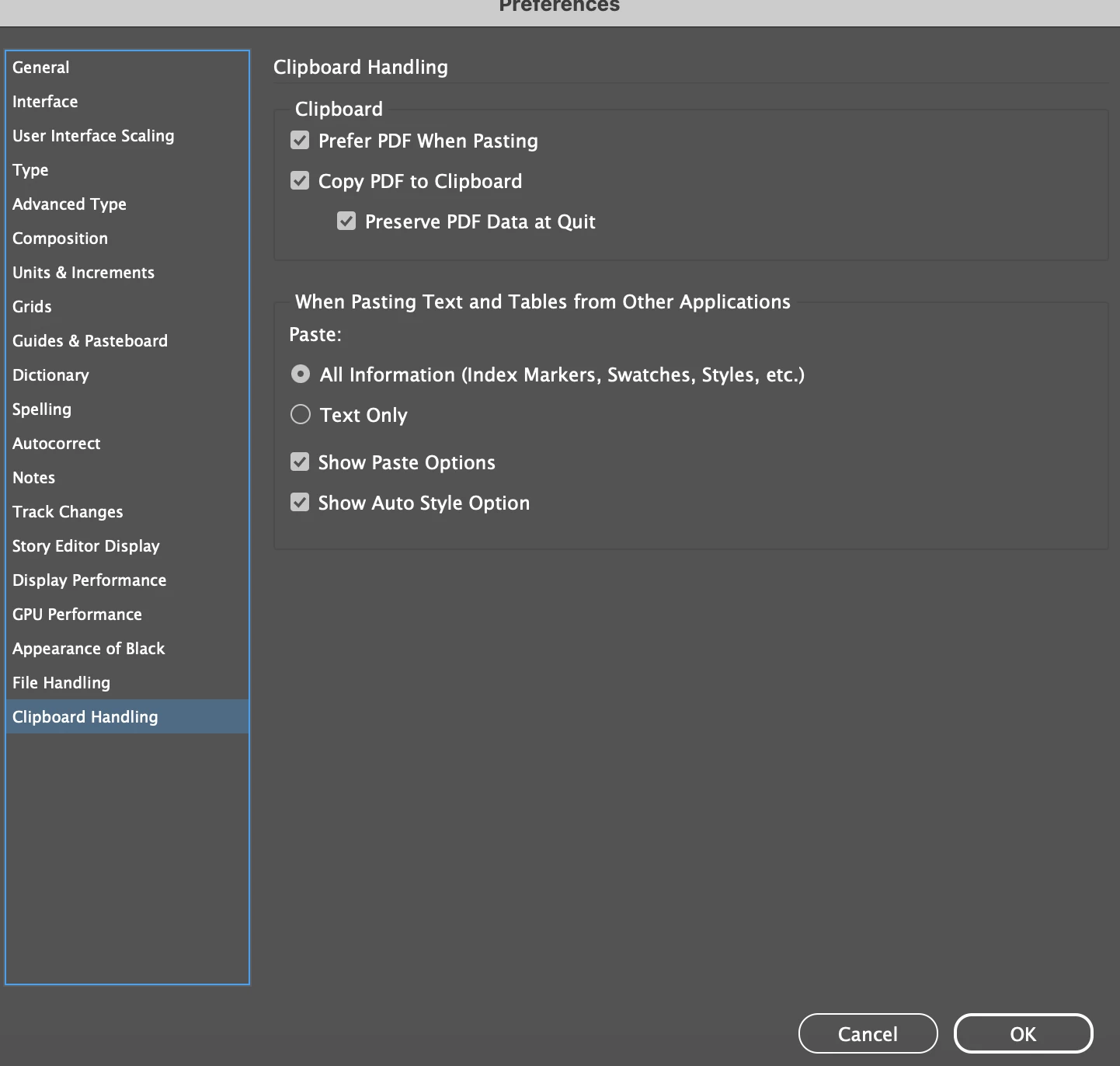Confirm preferences with OK button
This screenshot has height=1066, width=1120.
pos(1023,1034)
